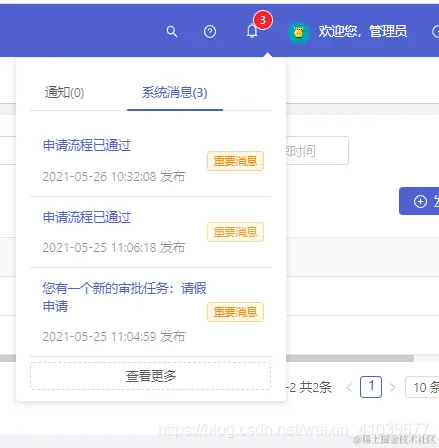Click the help question mark icon
This screenshot has width=439, height=448.
click(210, 32)
